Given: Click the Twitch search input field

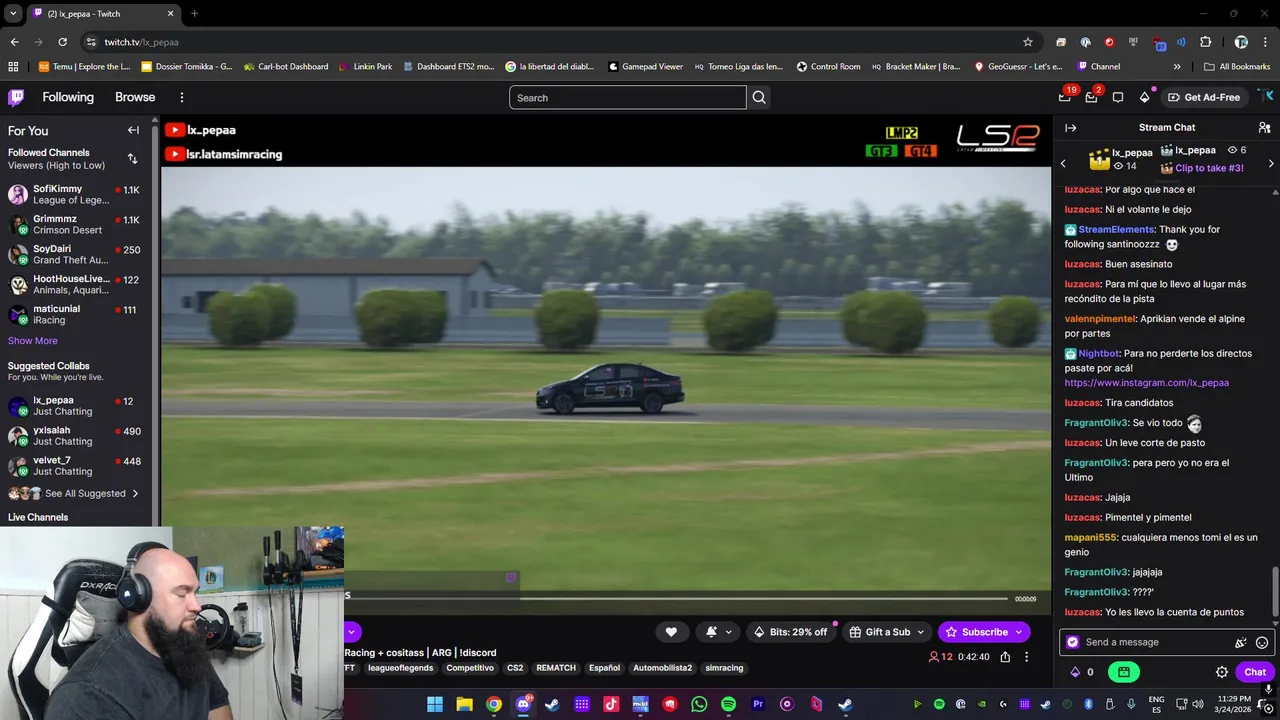Looking at the screenshot, I should (628, 97).
